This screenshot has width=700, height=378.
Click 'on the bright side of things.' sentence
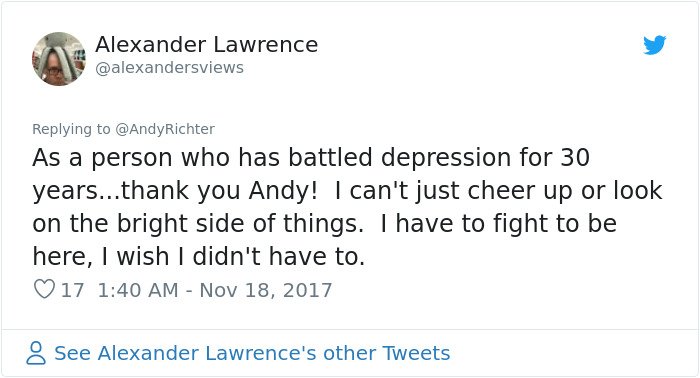coord(198,224)
